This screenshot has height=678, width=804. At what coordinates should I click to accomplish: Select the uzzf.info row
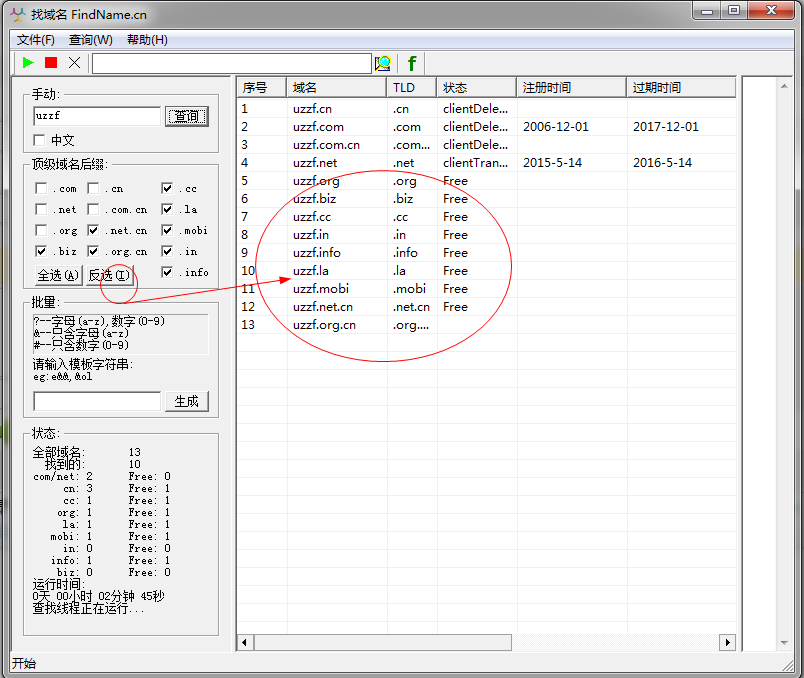(486, 253)
